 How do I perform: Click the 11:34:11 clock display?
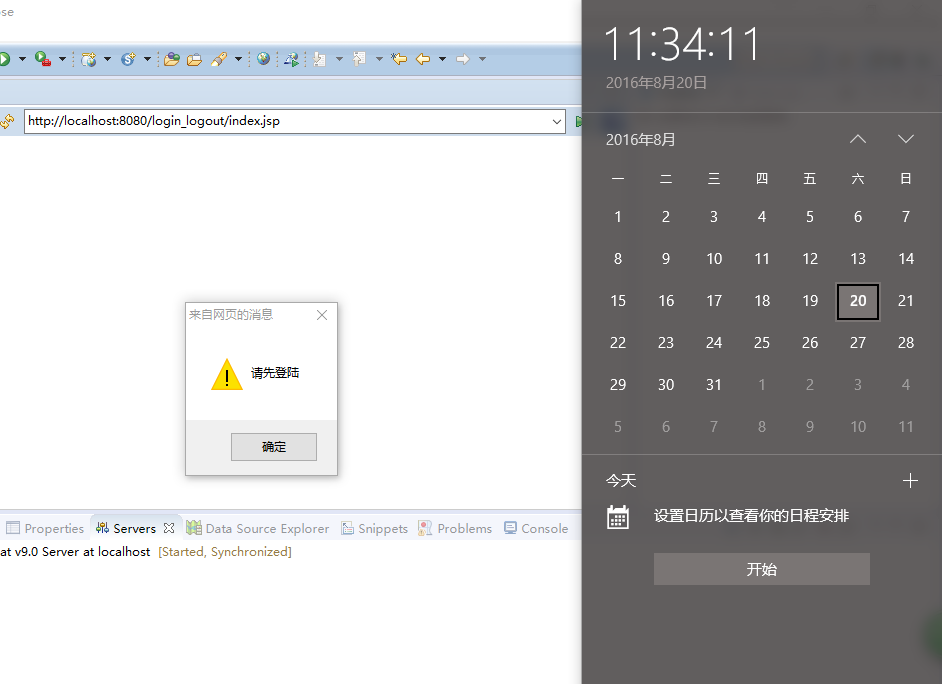(682, 44)
